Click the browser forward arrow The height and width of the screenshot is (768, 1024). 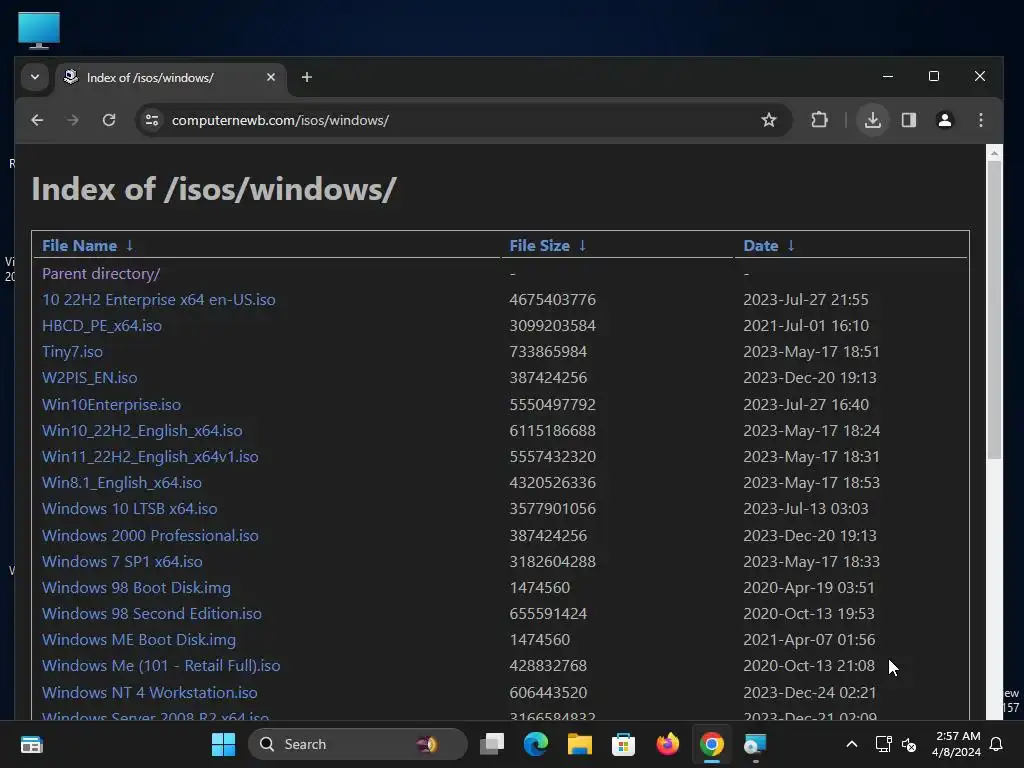click(x=72, y=120)
